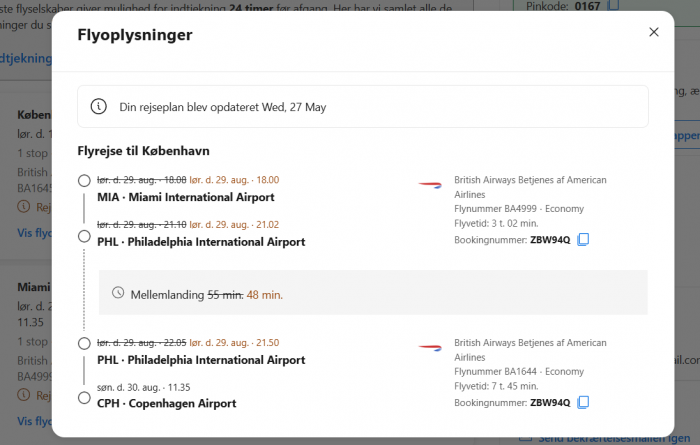
Task: Click British Airways logo for flight BA1644
Action: 430,347
